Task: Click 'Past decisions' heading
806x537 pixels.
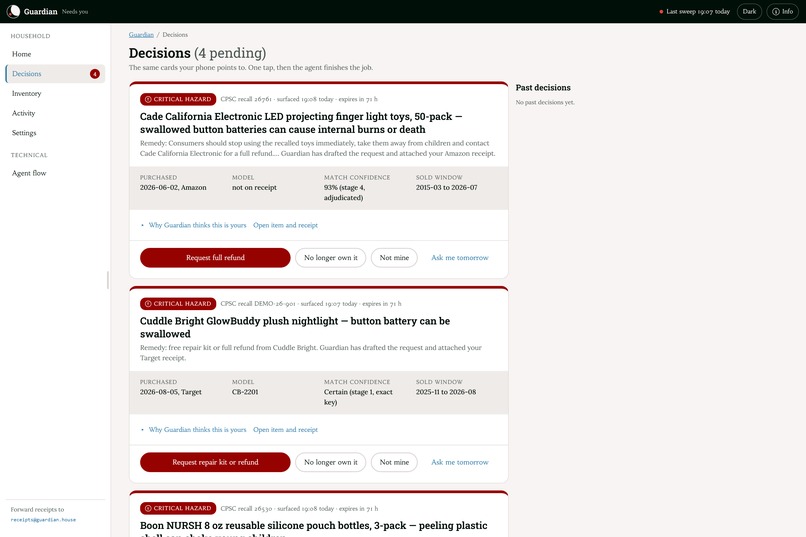Action: (543, 87)
